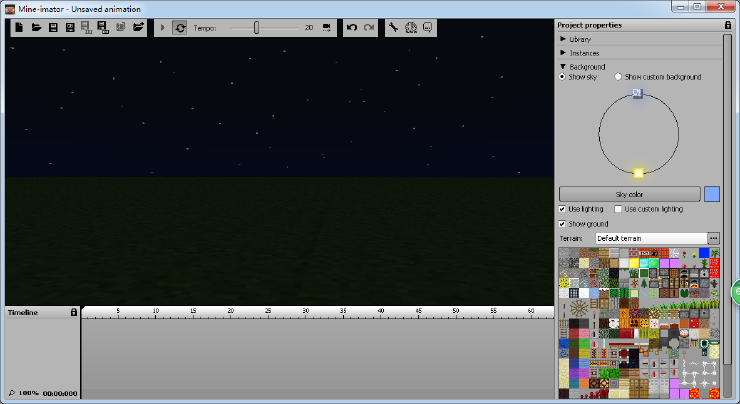
Task: Click the Tempo slider handle
Action: point(256,28)
